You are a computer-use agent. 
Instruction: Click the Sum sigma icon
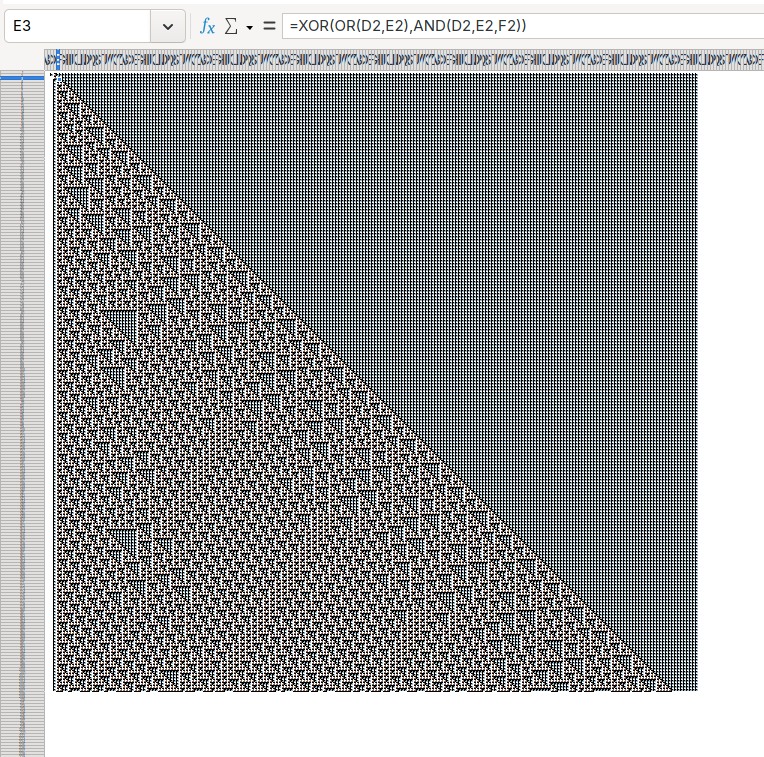[x=231, y=26]
